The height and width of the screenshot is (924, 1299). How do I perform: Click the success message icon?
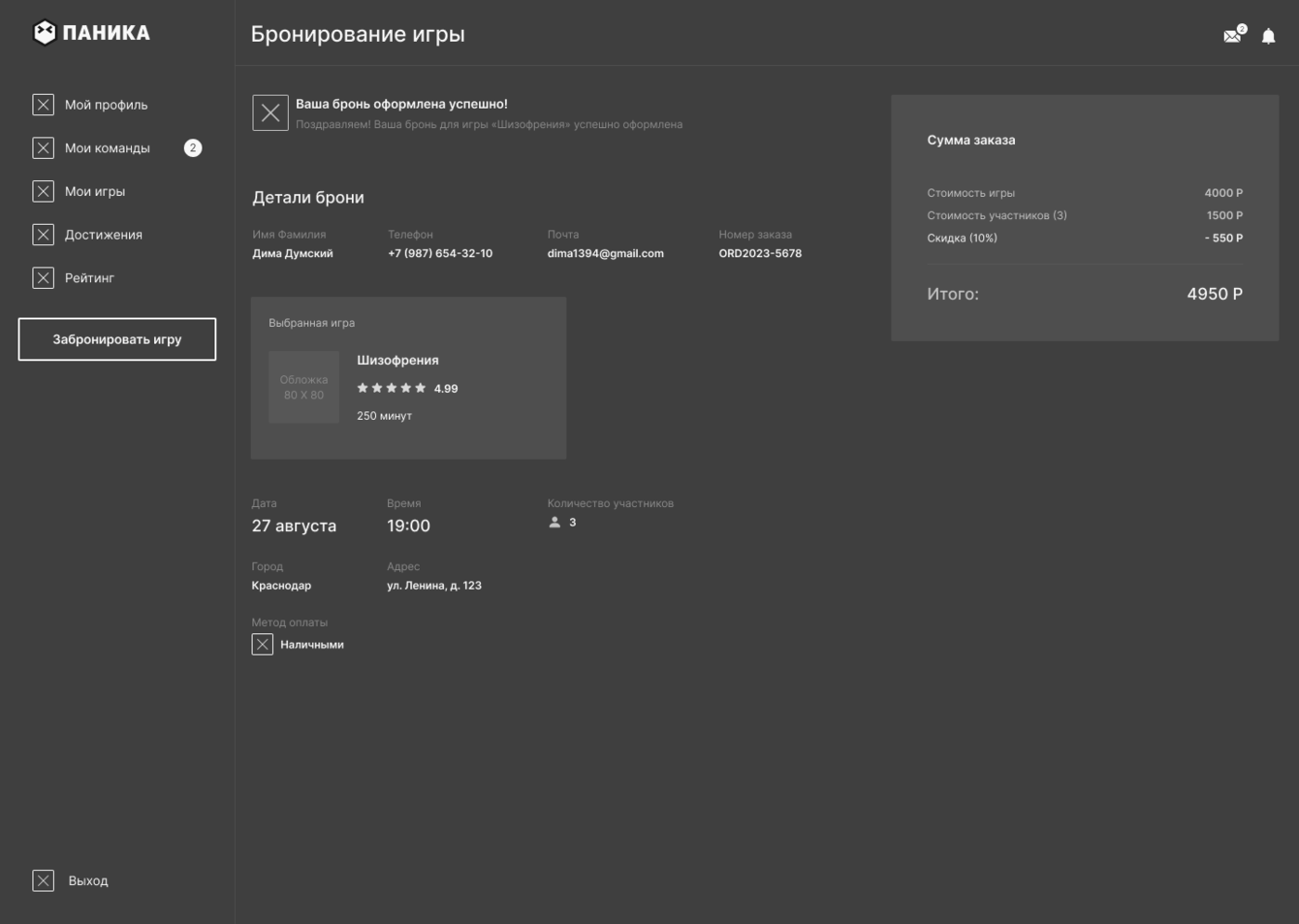coord(270,112)
